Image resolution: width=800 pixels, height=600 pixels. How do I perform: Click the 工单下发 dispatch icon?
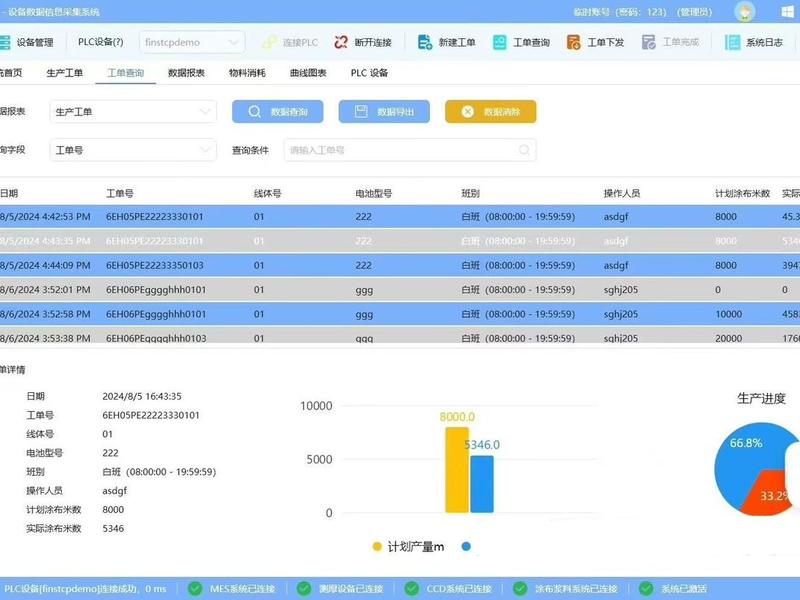tap(573, 42)
